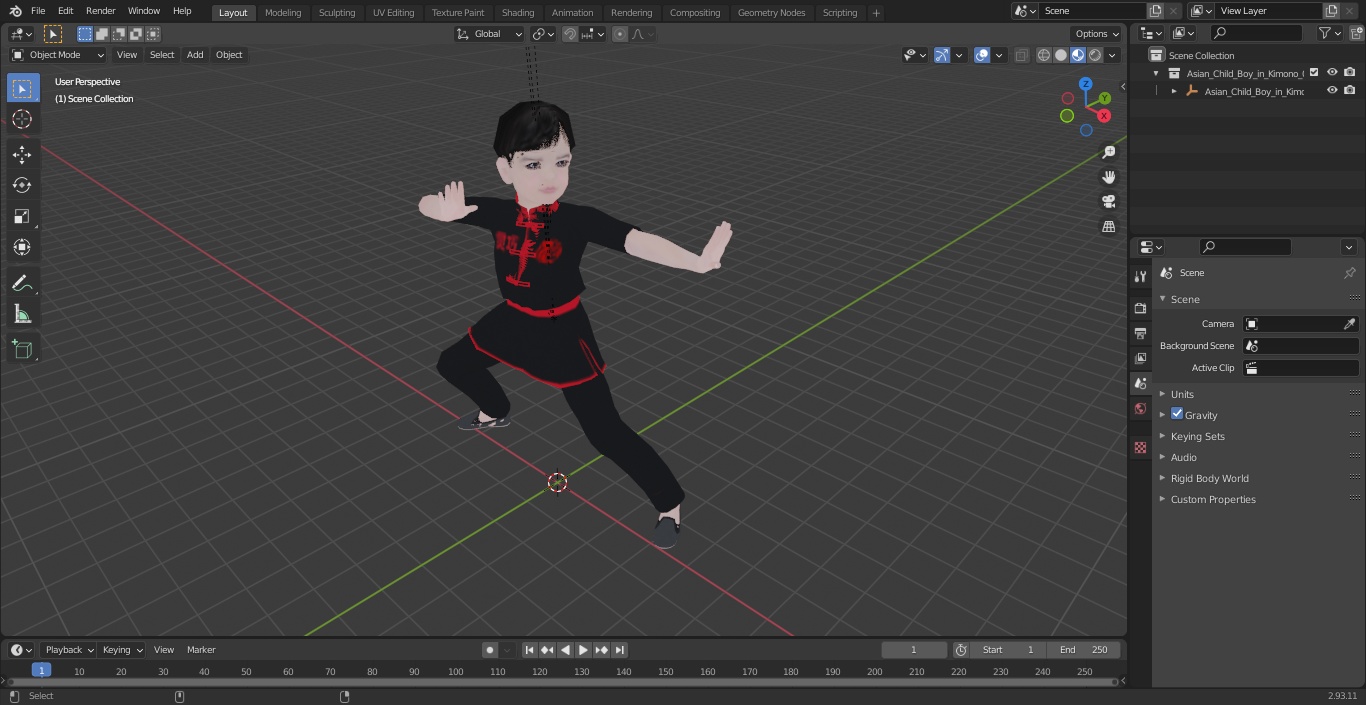Open the Outliner filter dropdown
Image resolution: width=1366 pixels, height=705 pixels.
(x=1329, y=33)
